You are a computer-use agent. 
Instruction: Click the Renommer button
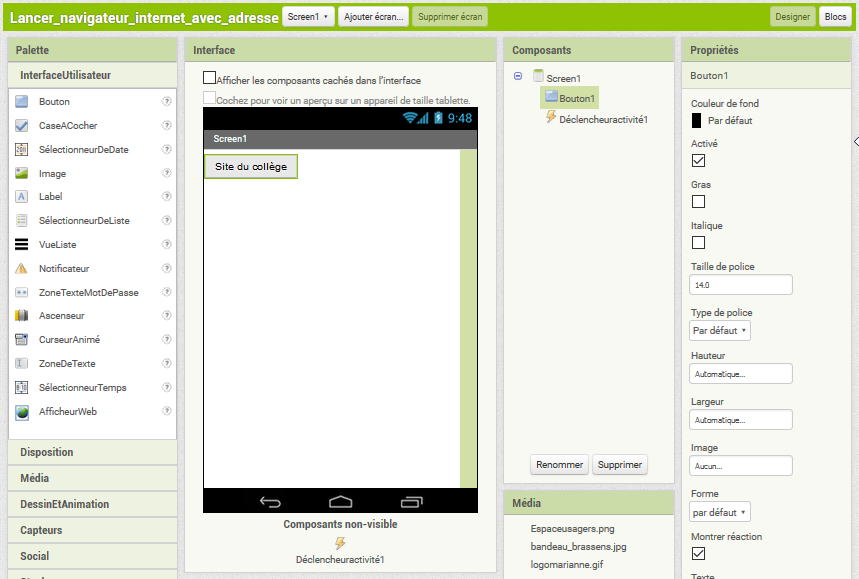point(559,464)
